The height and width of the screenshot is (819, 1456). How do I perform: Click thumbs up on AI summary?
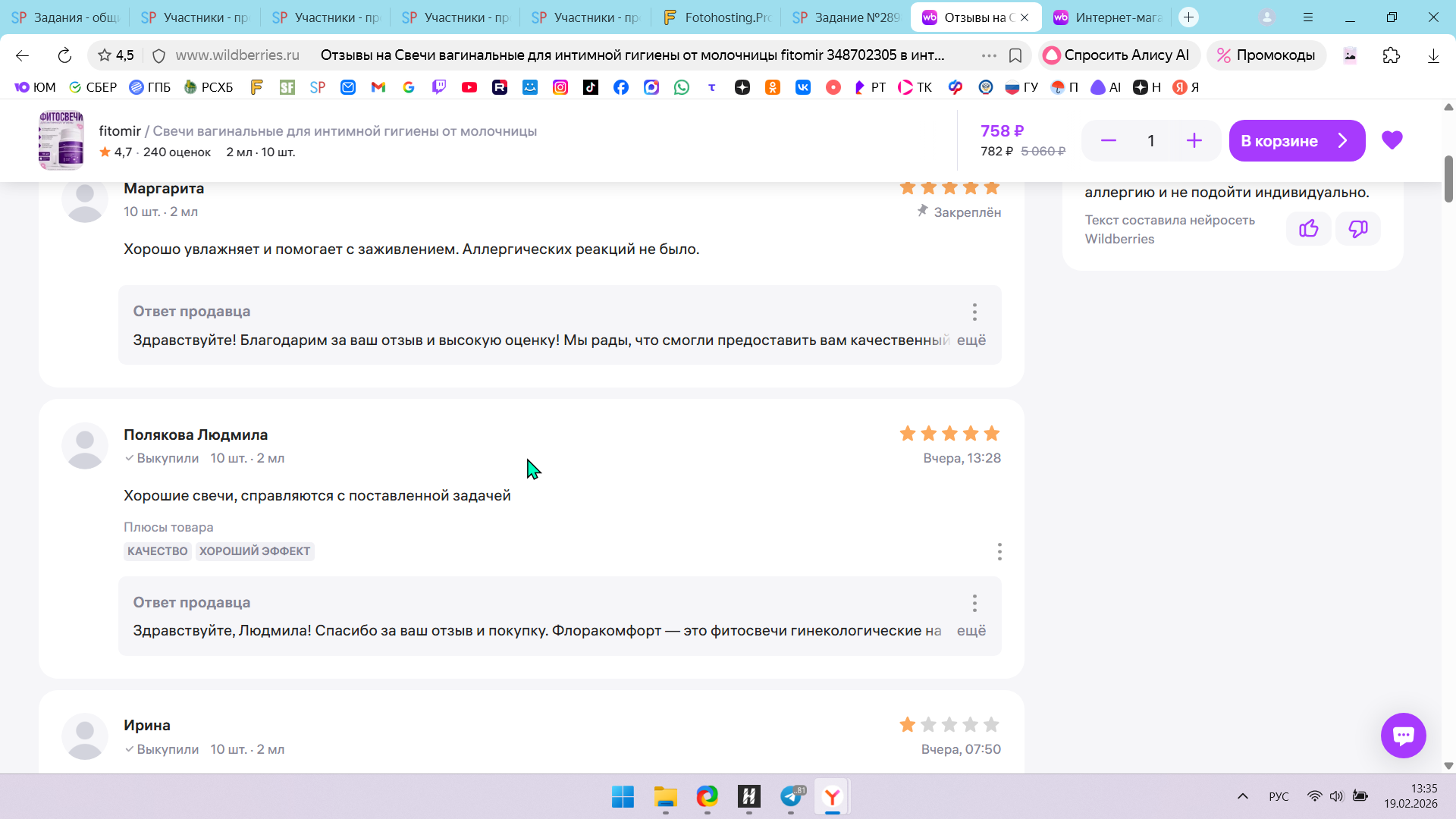(x=1308, y=229)
